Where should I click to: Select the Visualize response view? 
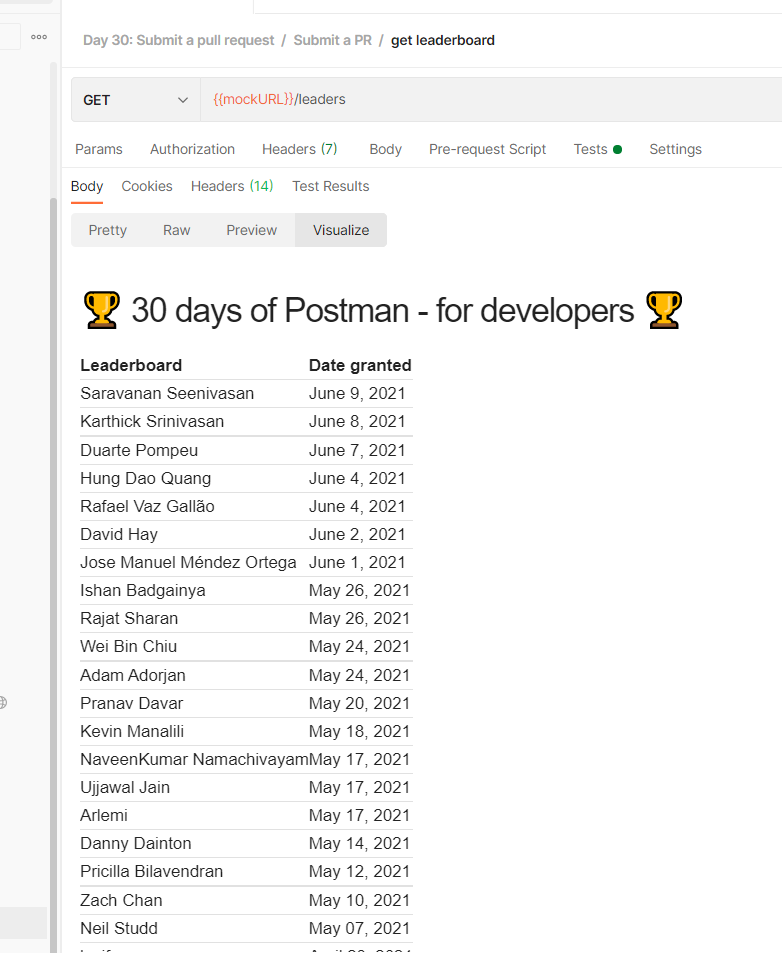(x=341, y=230)
